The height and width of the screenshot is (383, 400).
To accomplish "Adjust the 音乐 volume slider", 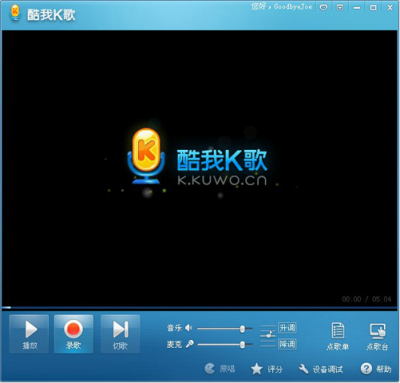I will point(225,329).
